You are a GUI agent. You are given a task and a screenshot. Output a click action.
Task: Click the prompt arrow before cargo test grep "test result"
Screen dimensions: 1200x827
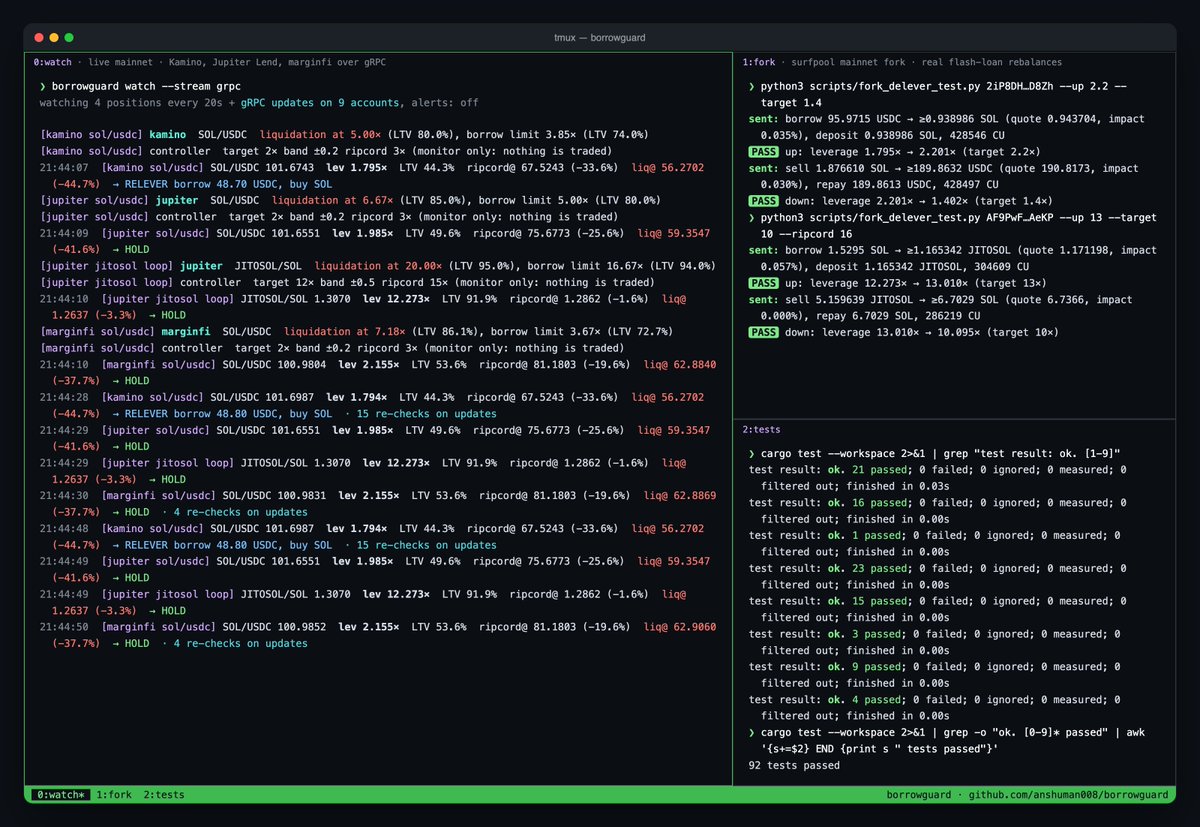752,453
